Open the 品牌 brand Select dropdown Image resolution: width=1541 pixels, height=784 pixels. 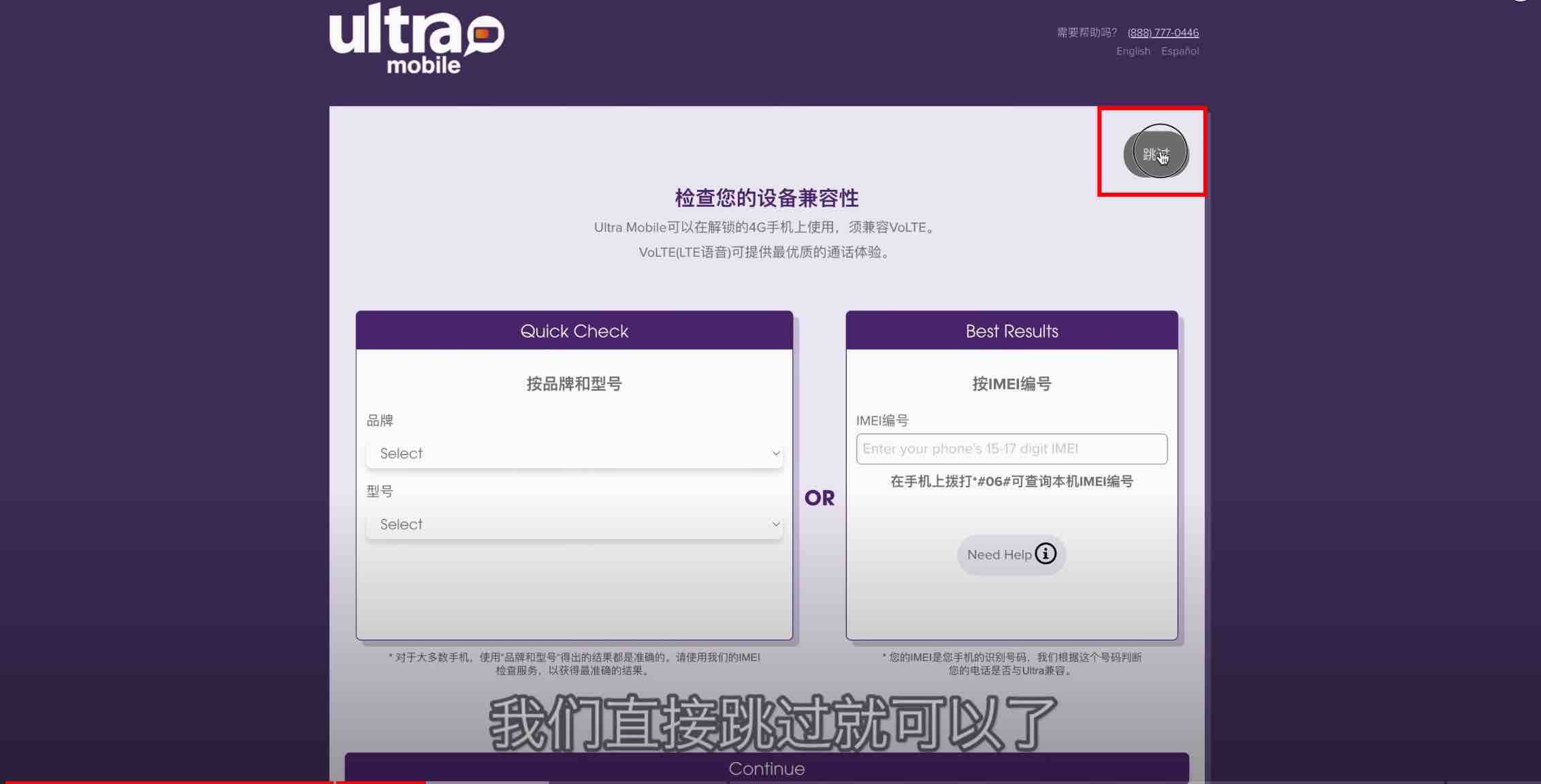(x=574, y=453)
